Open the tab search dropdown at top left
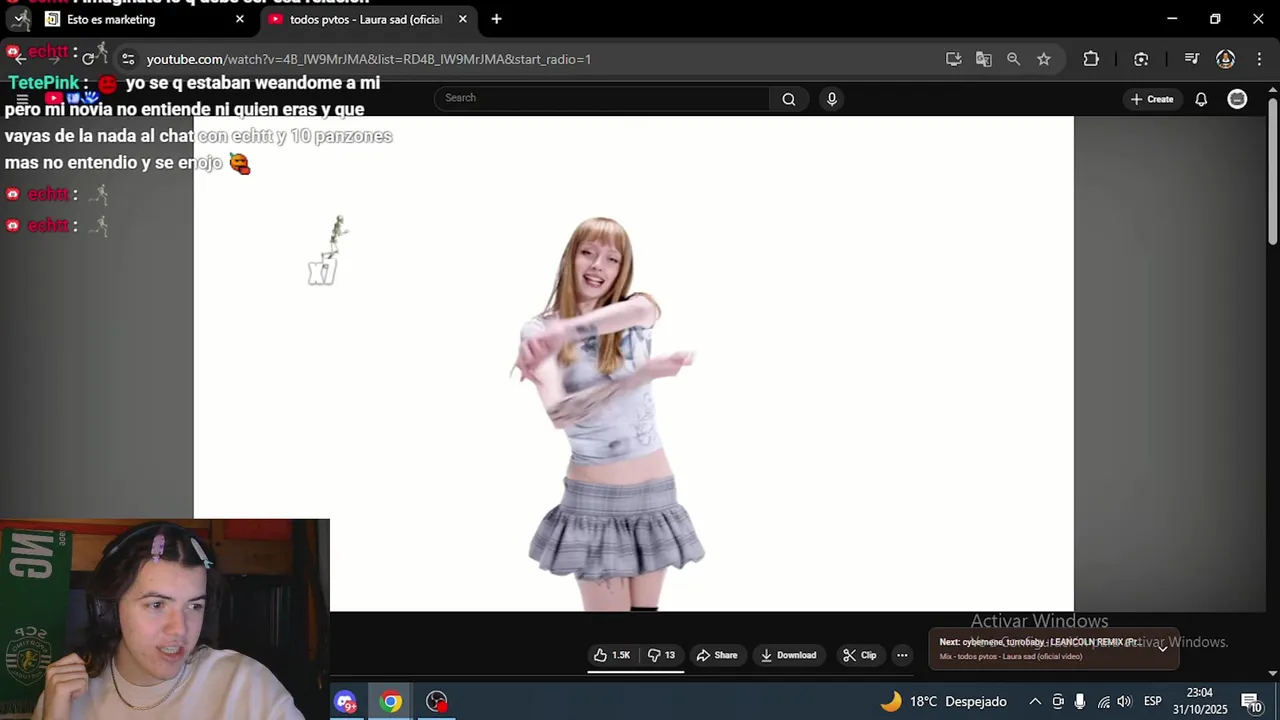The width and height of the screenshot is (1280, 720). [19, 19]
